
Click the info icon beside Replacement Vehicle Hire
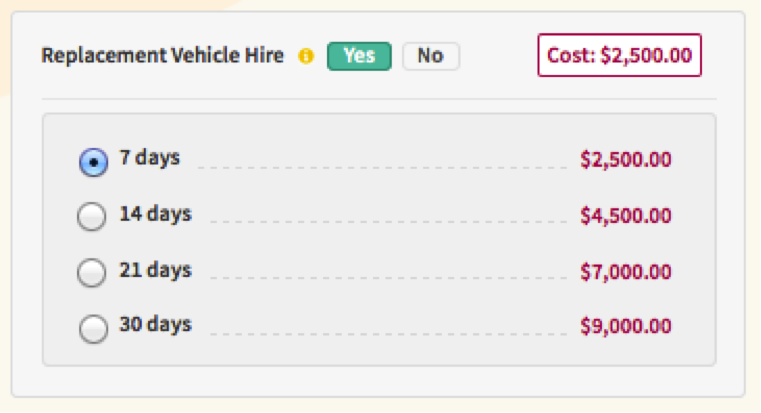click(306, 57)
